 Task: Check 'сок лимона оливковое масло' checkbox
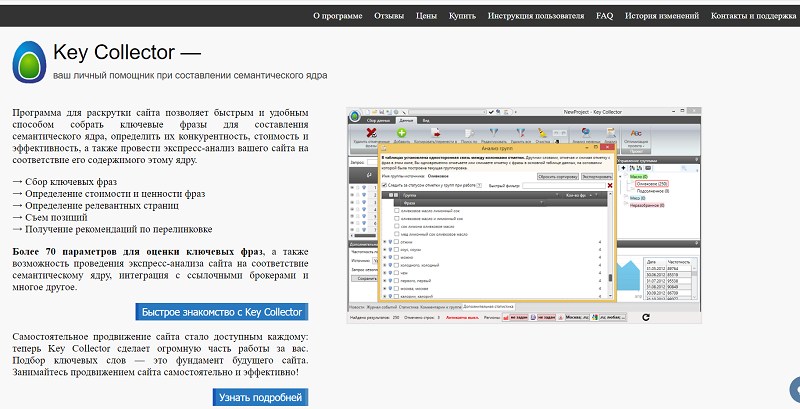click(396, 226)
